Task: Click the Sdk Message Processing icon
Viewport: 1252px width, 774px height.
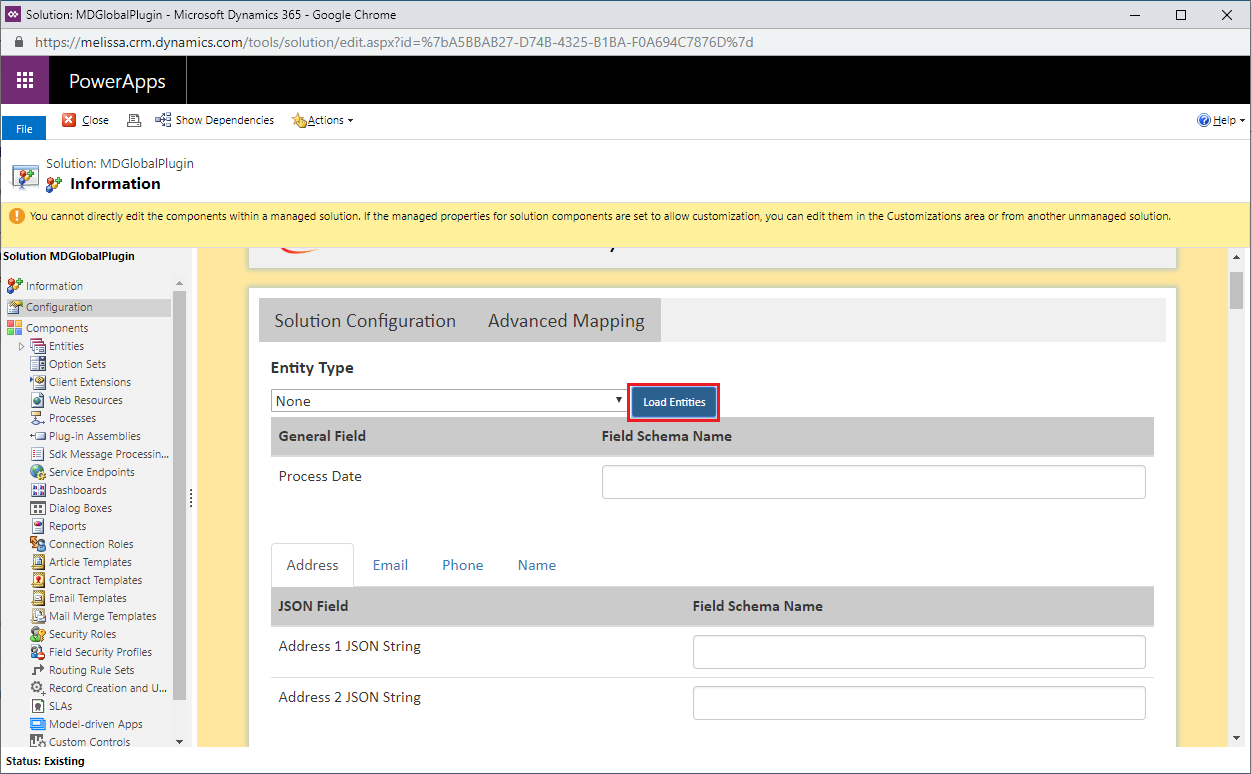Action: tap(38, 454)
